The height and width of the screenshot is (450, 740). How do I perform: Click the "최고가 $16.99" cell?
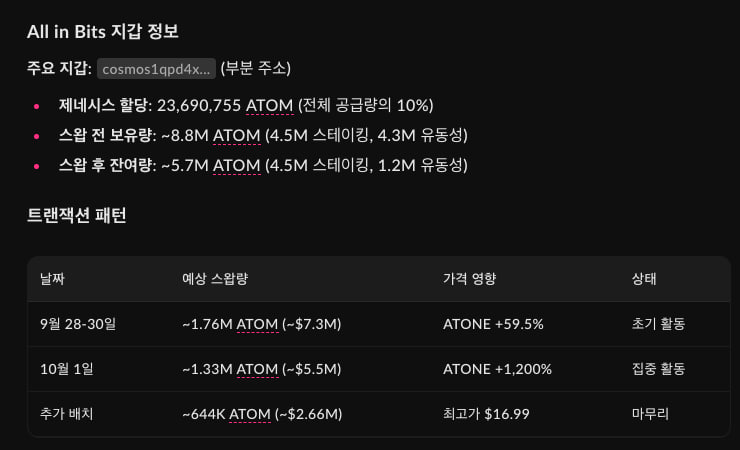coord(486,413)
